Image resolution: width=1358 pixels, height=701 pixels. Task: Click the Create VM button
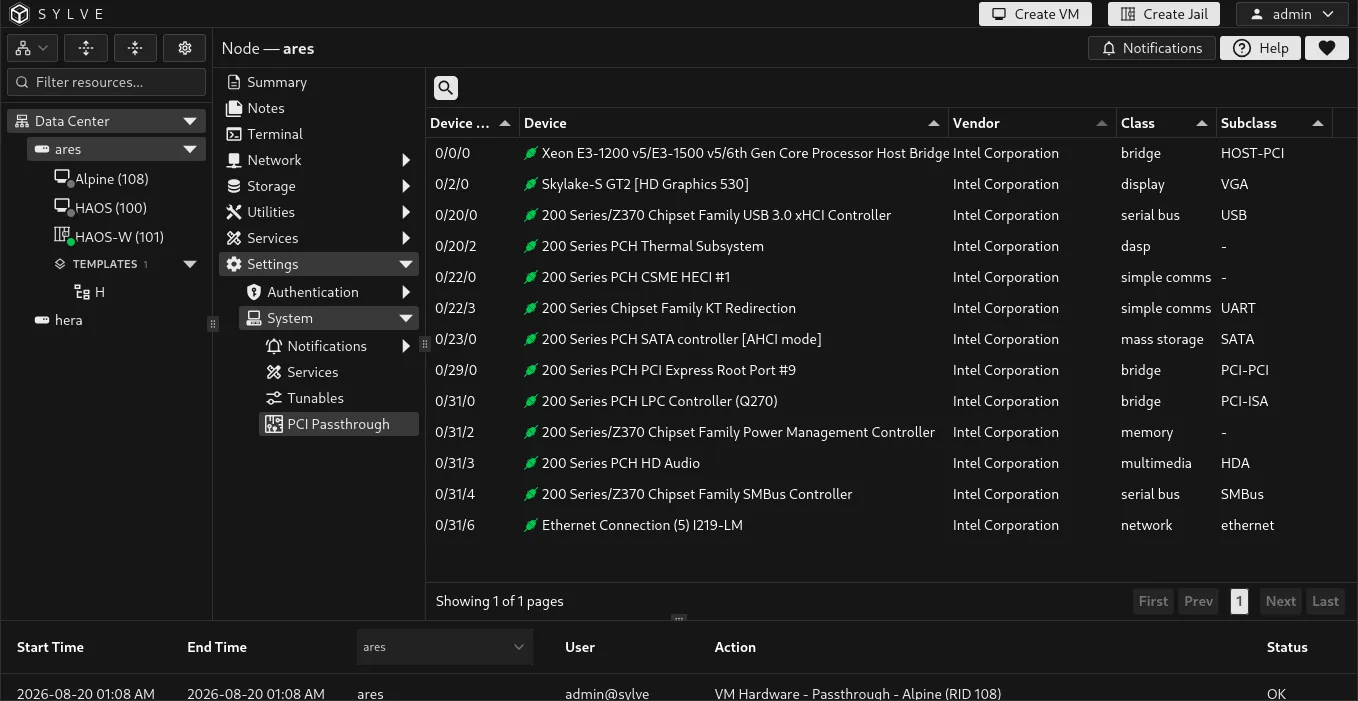pyautogui.click(x=1035, y=14)
